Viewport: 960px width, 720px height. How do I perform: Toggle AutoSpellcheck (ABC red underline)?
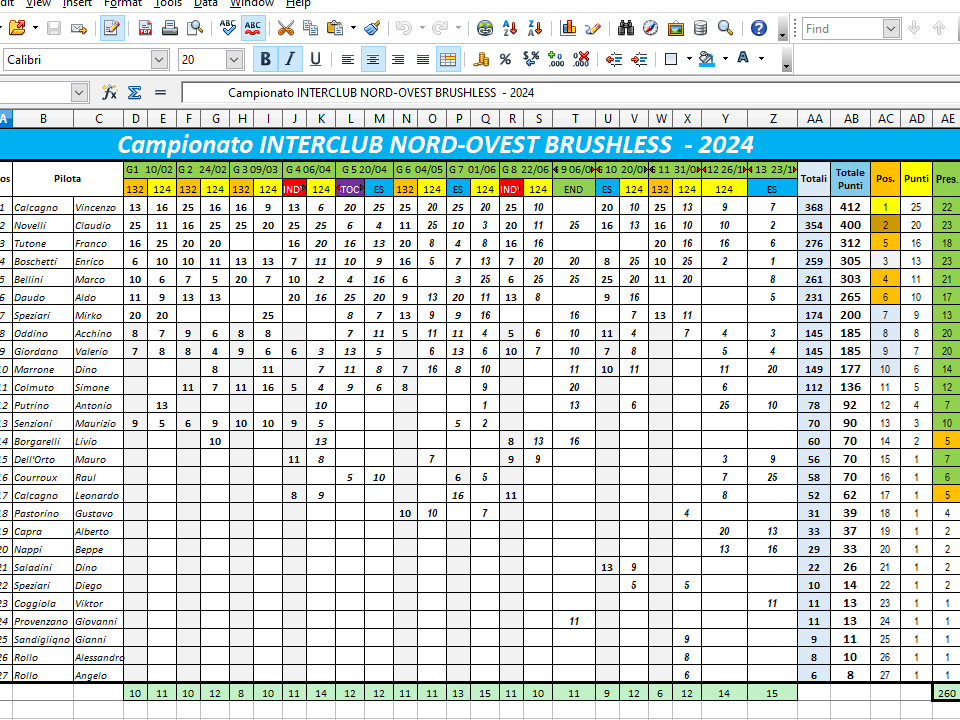coord(253,28)
